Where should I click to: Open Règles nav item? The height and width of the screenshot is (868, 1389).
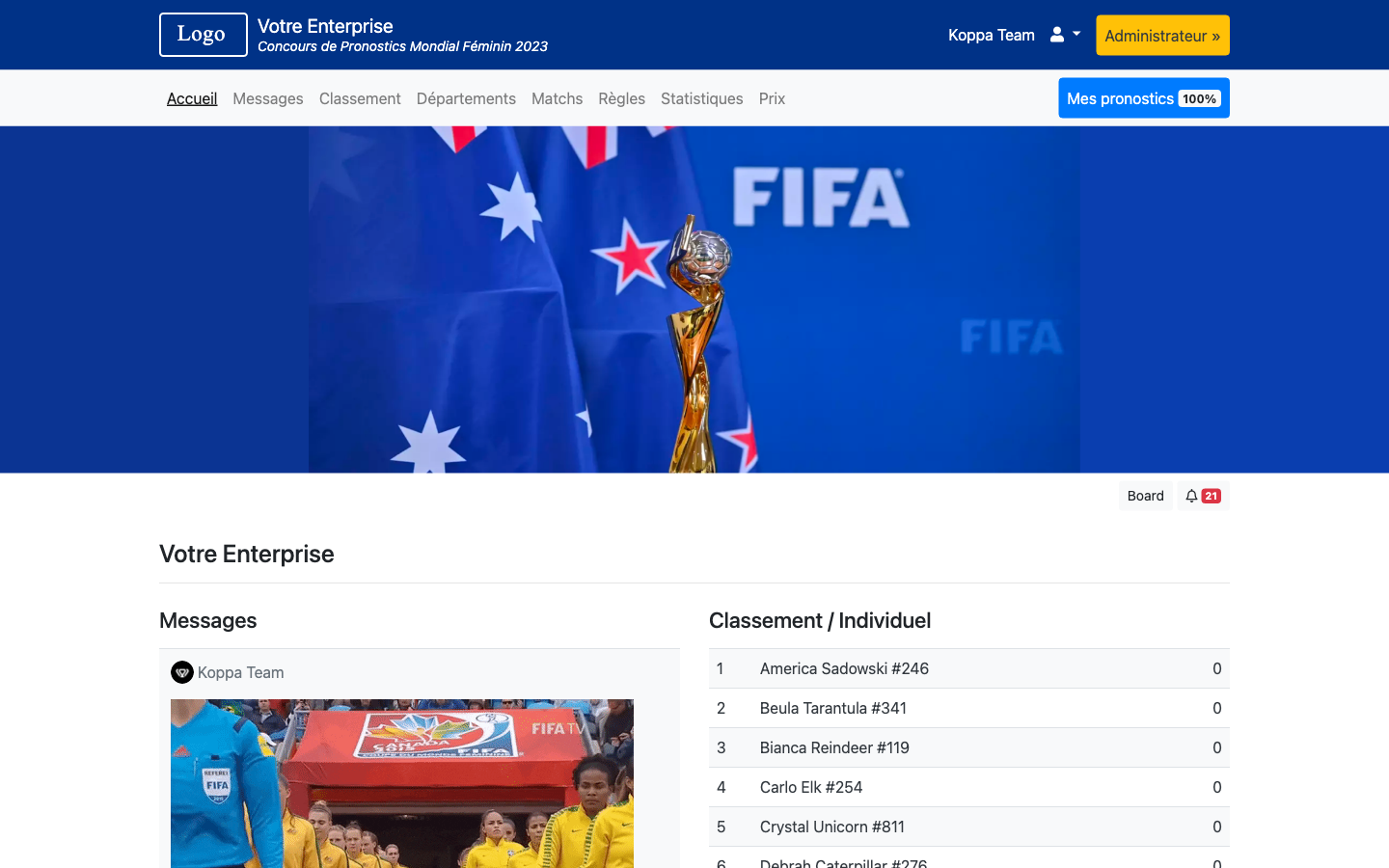(x=621, y=98)
